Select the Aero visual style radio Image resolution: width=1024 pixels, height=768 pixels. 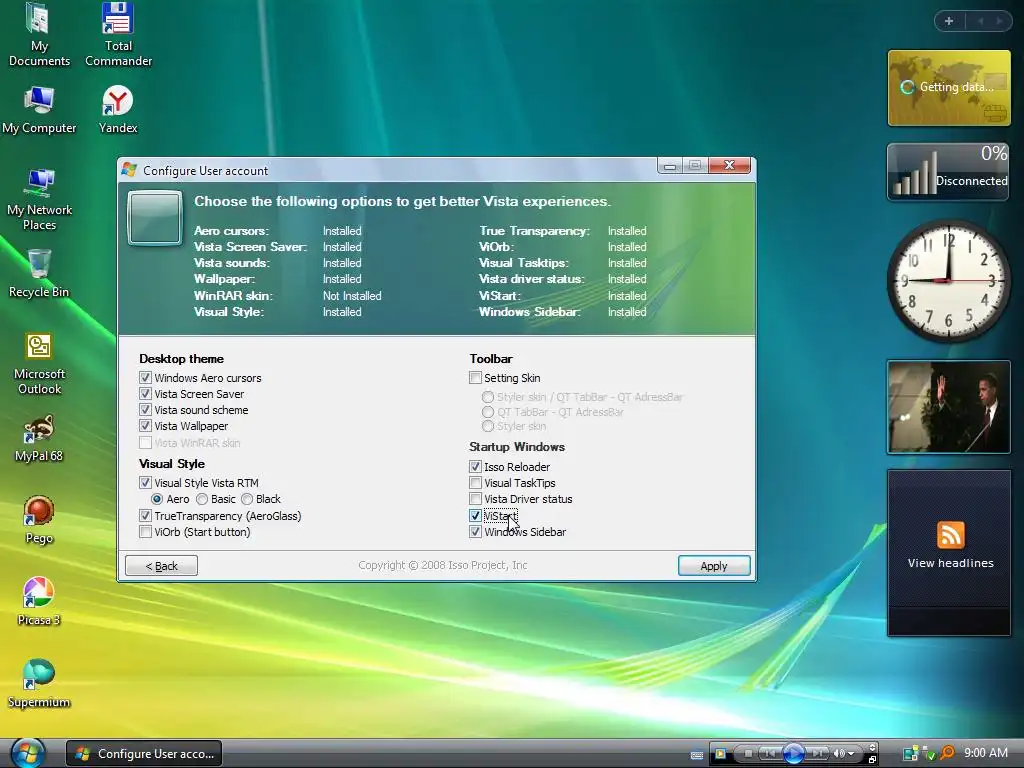pos(157,499)
